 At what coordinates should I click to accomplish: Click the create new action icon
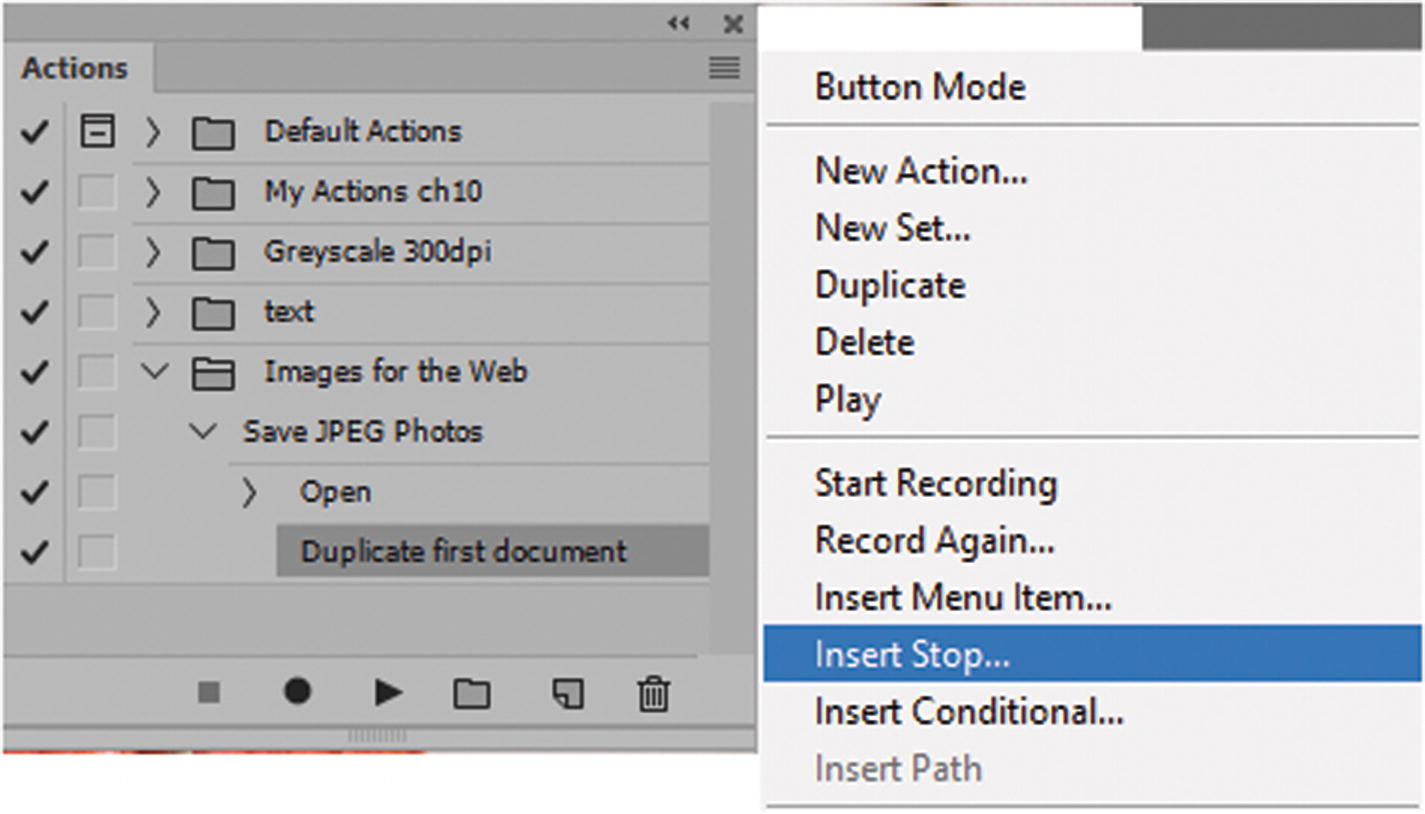tap(568, 693)
